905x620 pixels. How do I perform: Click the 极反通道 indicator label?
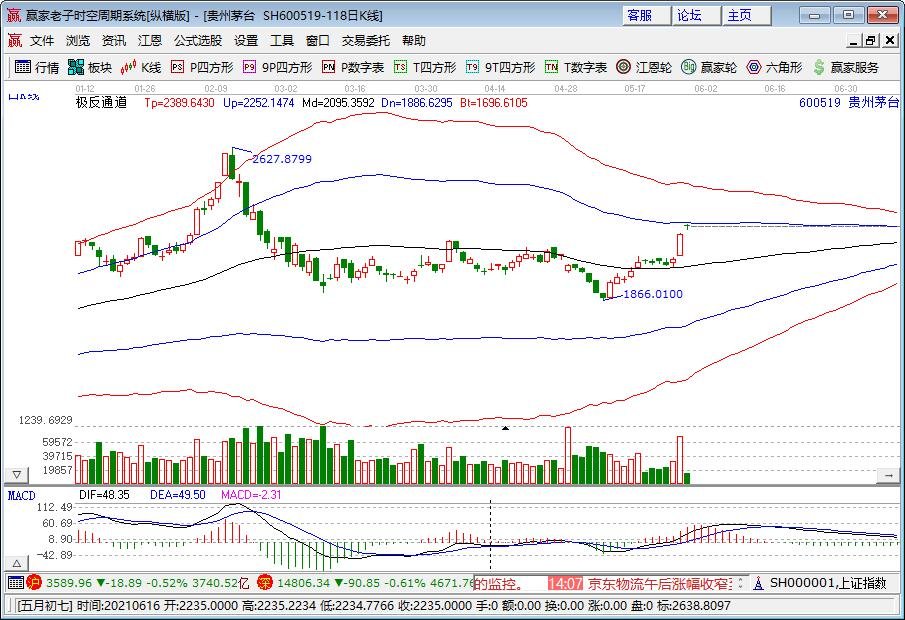coord(102,103)
